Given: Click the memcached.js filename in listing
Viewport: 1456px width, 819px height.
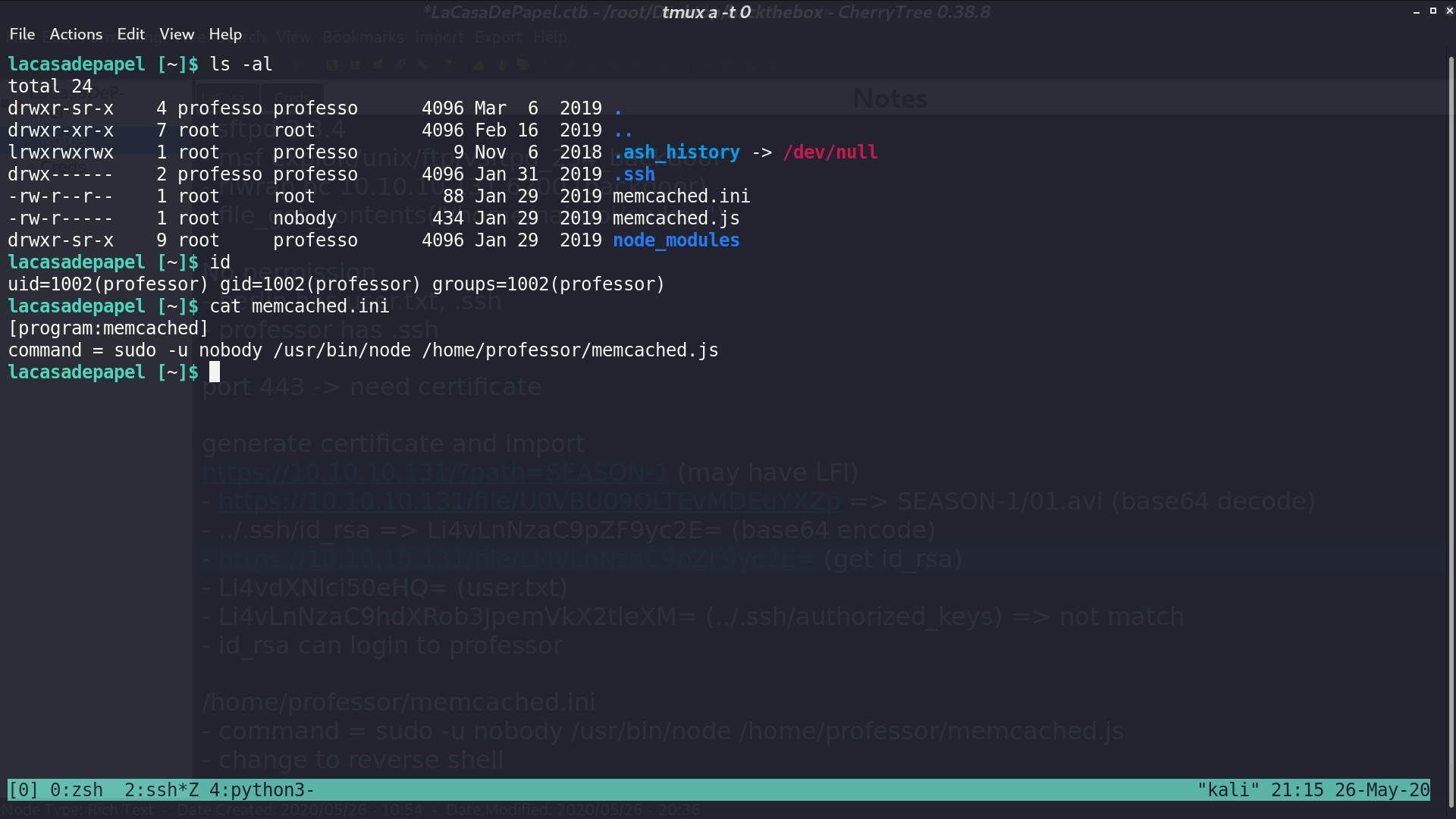Looking at the screenshot, I should (x=676, y=218).
